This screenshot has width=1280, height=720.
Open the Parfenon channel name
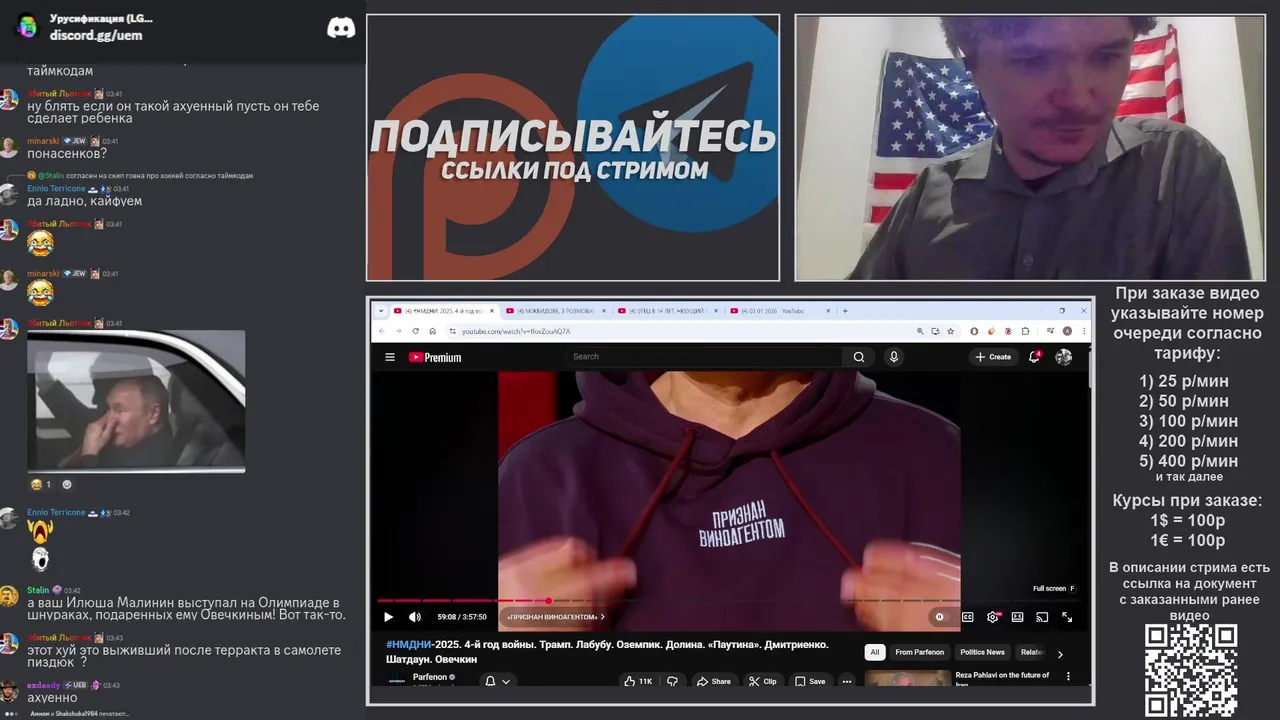[429, 677]
